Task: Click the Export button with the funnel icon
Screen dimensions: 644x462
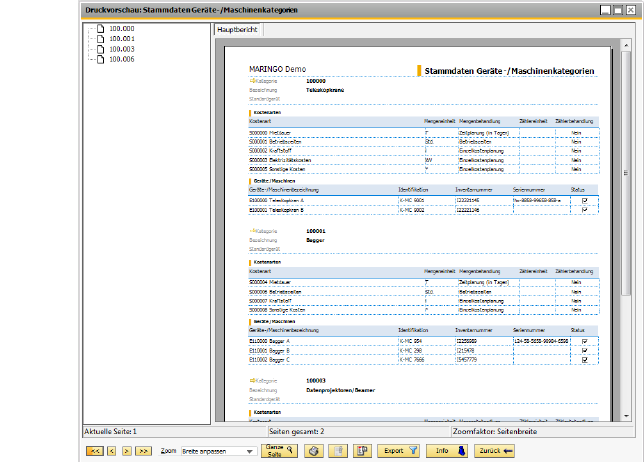Action: (398, 451)
